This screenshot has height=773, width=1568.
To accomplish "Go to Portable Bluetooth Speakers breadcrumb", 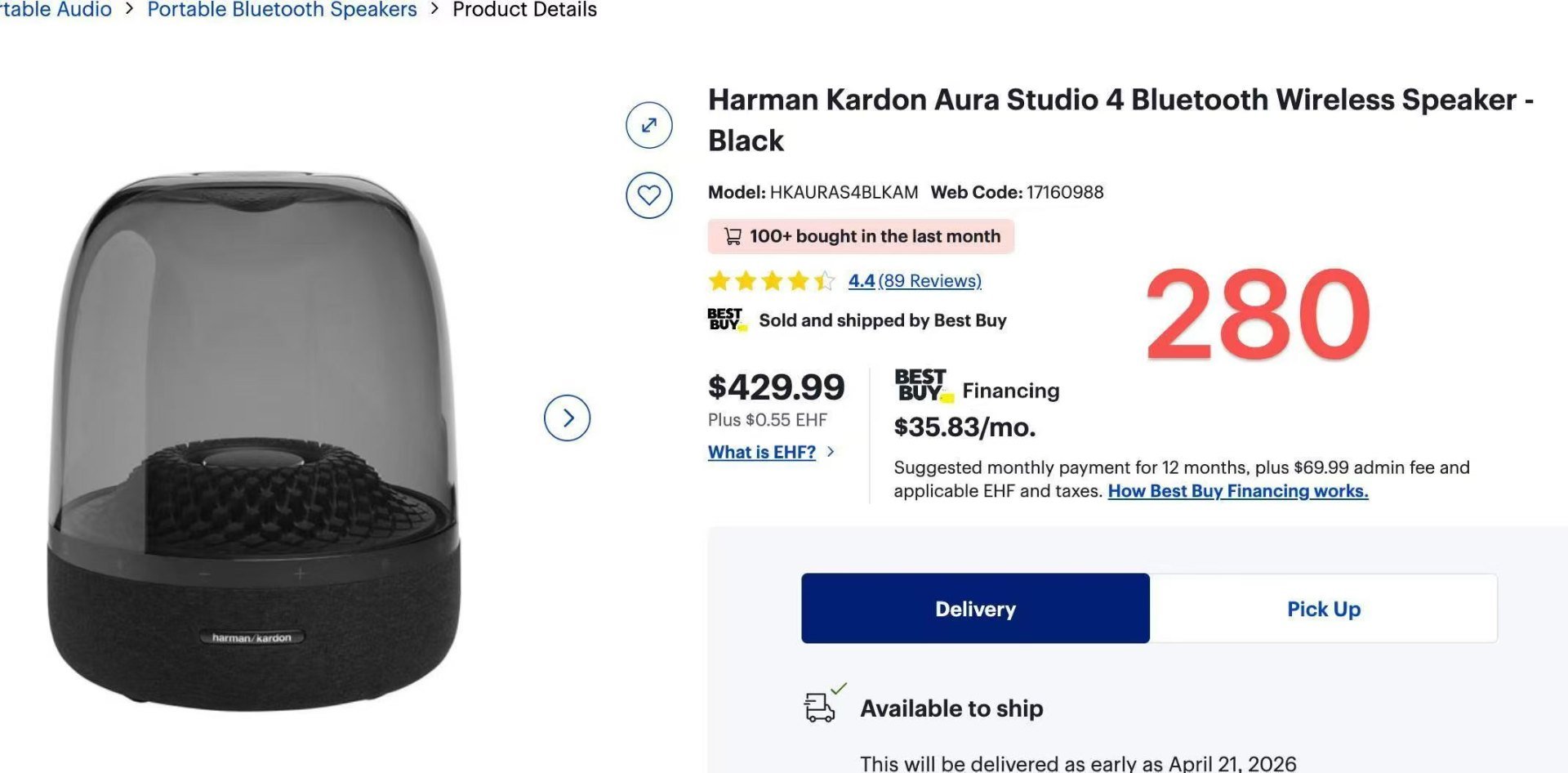I will 282,10.
